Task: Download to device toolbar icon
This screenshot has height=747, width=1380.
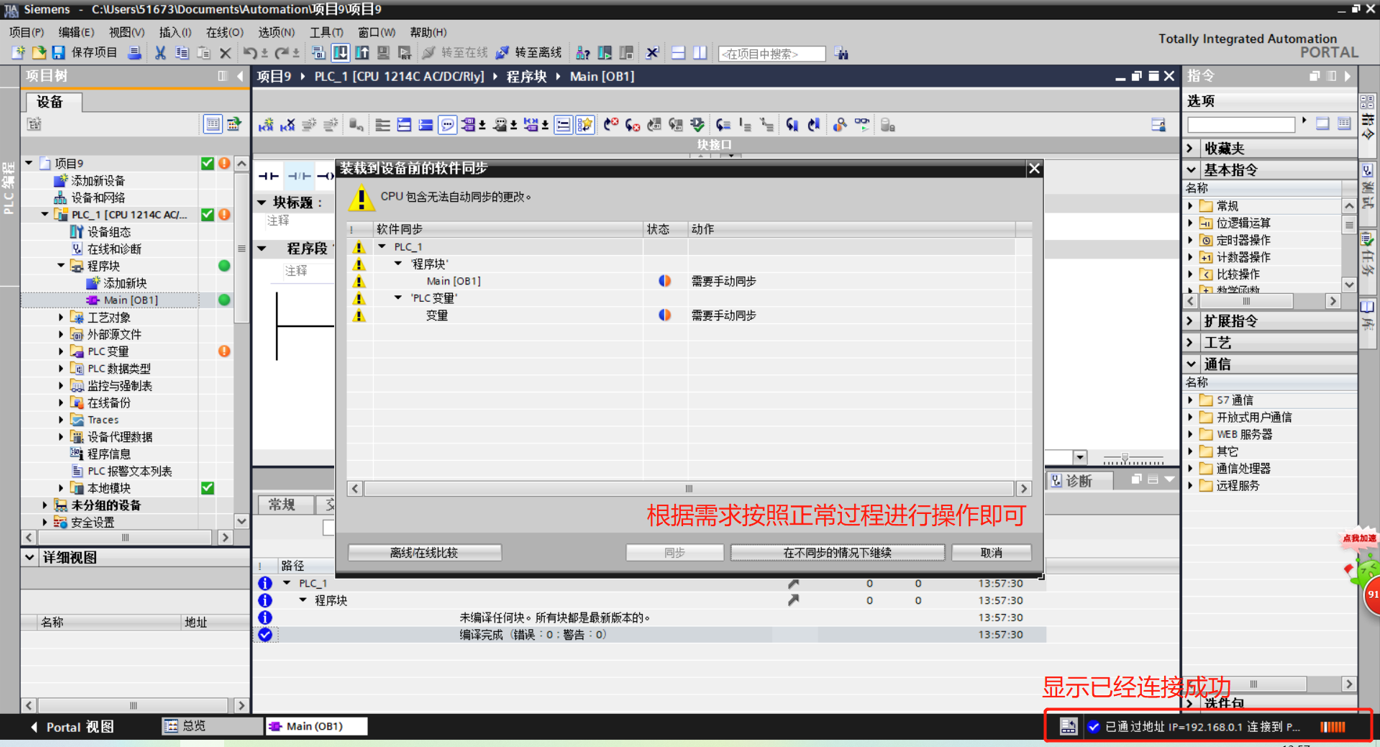Action: click(x=341, y=53)
